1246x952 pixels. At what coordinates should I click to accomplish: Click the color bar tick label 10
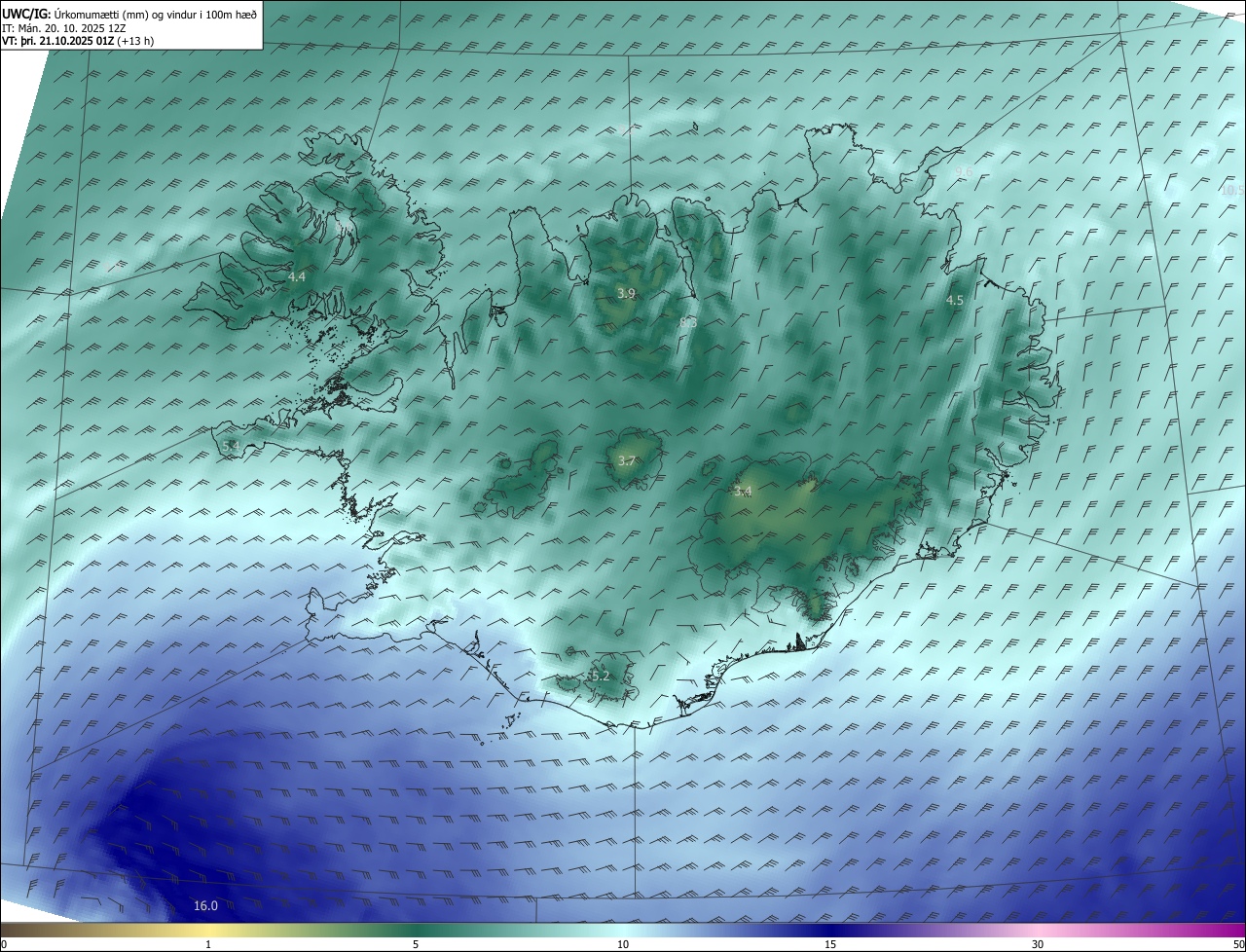point(623,944)
